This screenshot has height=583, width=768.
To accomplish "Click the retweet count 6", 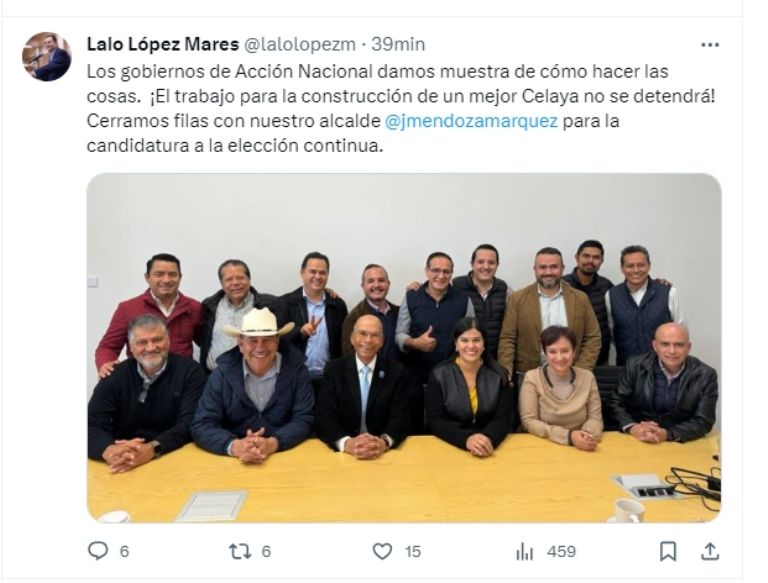I will 266,552.
